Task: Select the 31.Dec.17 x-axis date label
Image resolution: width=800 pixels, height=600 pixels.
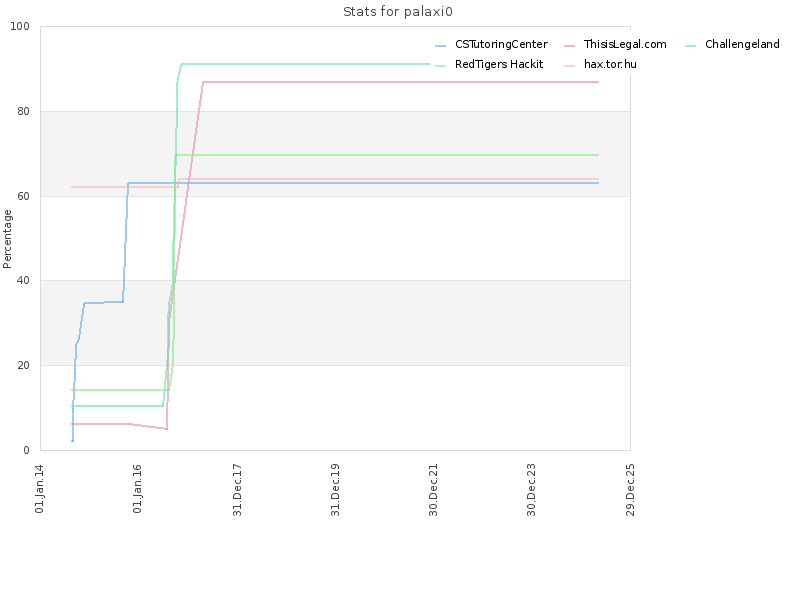Action: click(237, 490)
